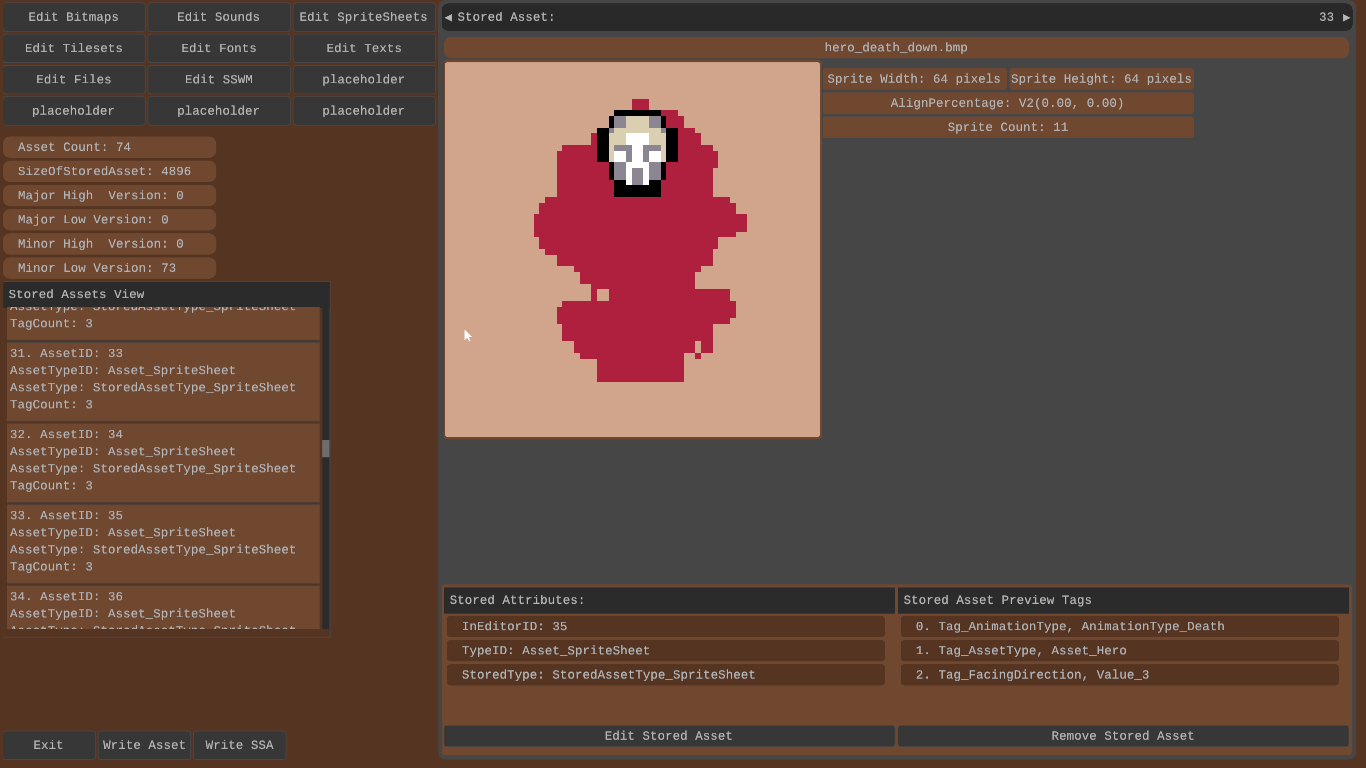
Task: Click the right arrow to next stored asset
Action: click(1346, 17)
